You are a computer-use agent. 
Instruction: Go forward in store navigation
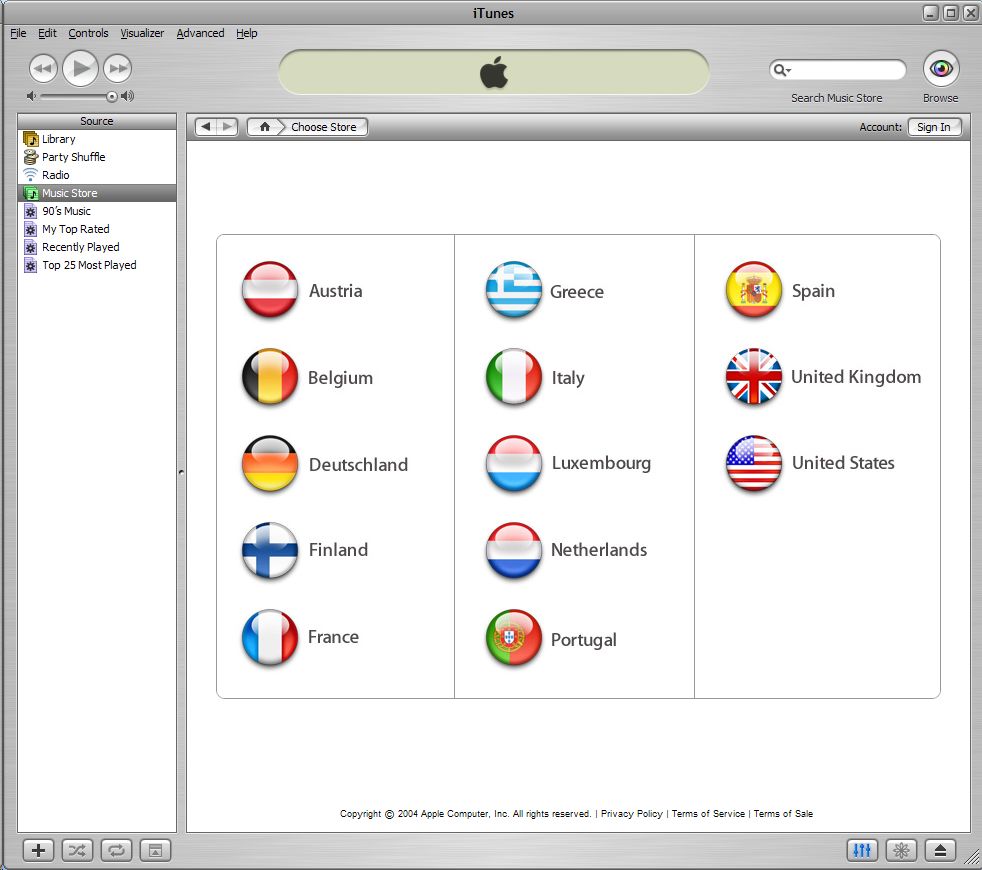227,127
